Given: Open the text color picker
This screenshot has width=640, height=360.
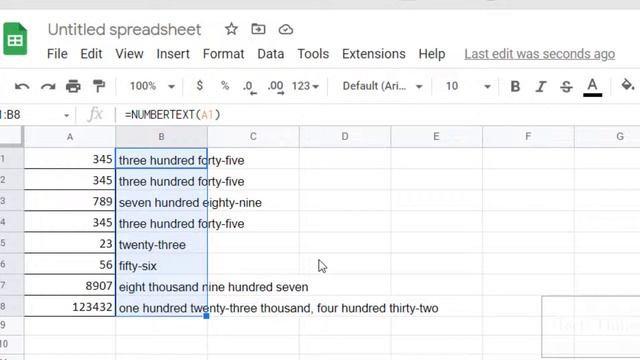Looking at the screenshot, I should (x=592, y=87).
